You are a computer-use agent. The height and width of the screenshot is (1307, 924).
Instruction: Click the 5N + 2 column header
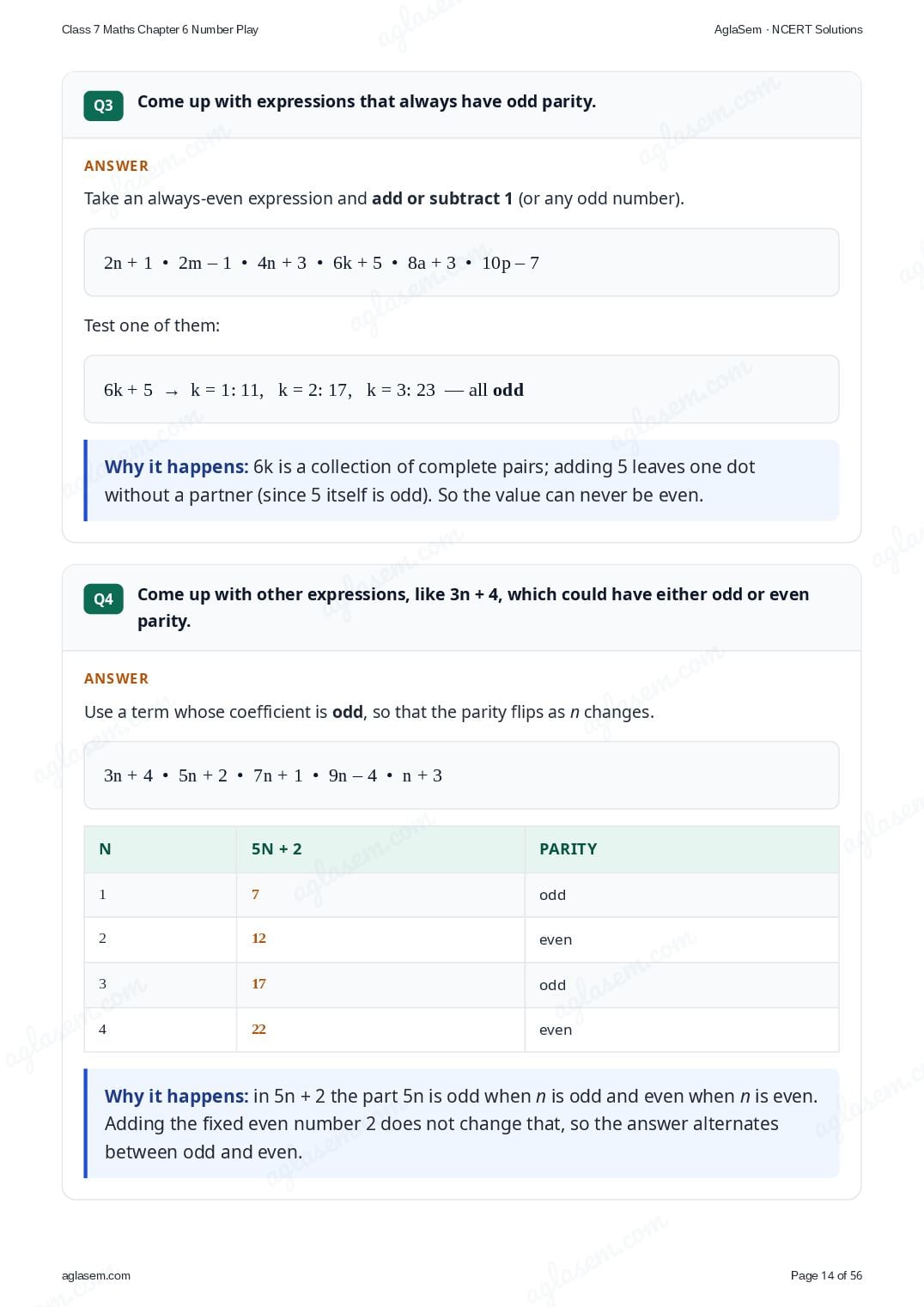pos(380,849)
